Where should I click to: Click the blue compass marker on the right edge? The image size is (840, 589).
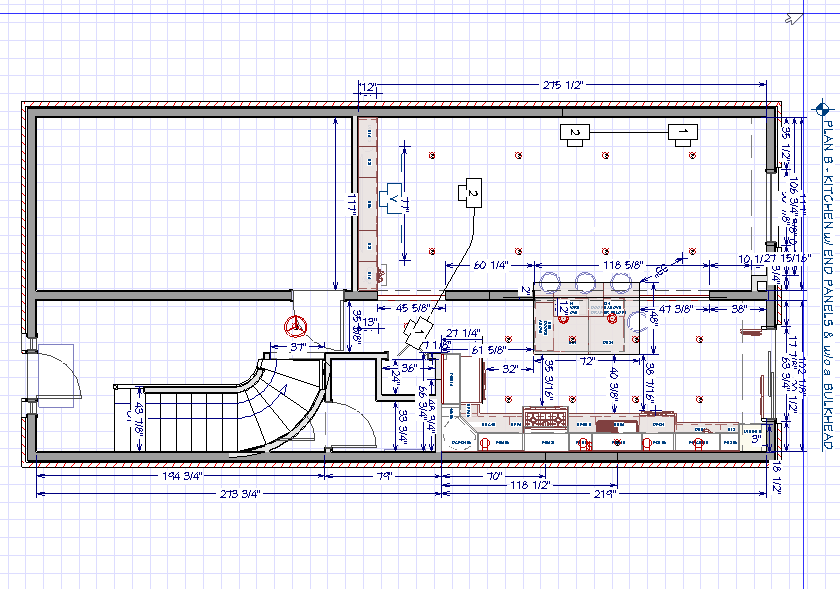(822, 110)
